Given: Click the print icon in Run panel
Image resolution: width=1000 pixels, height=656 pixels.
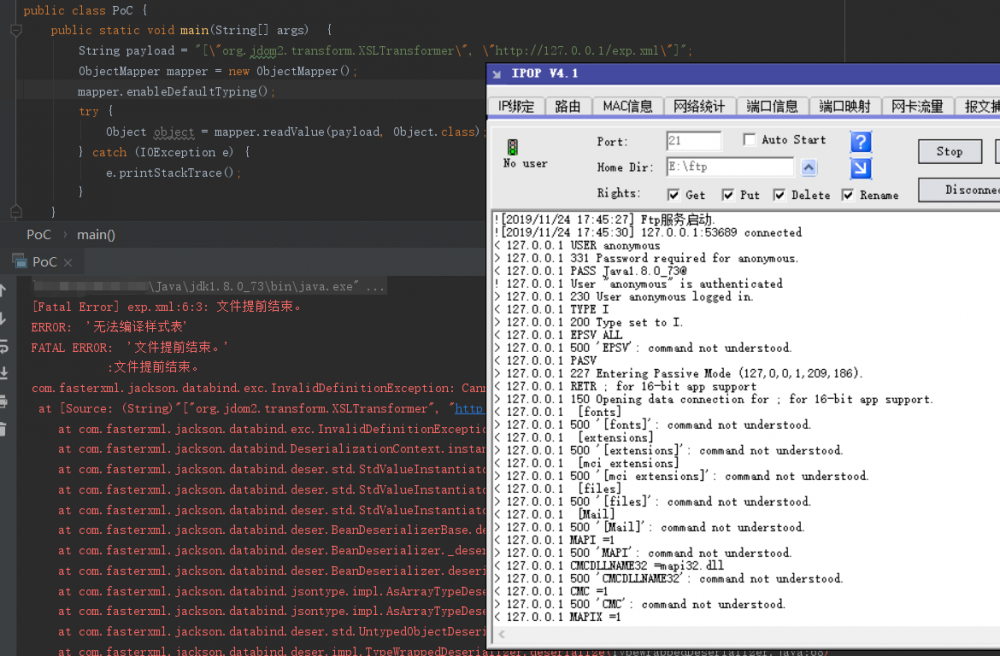Looking at the screenshot, I should click(x=3, y=401).
